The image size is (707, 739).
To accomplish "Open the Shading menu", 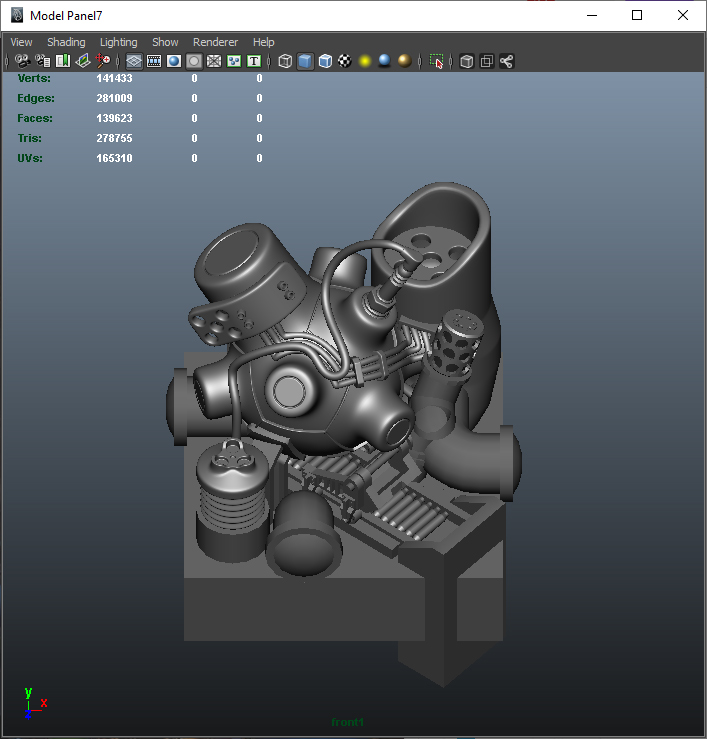I will 66,42.
